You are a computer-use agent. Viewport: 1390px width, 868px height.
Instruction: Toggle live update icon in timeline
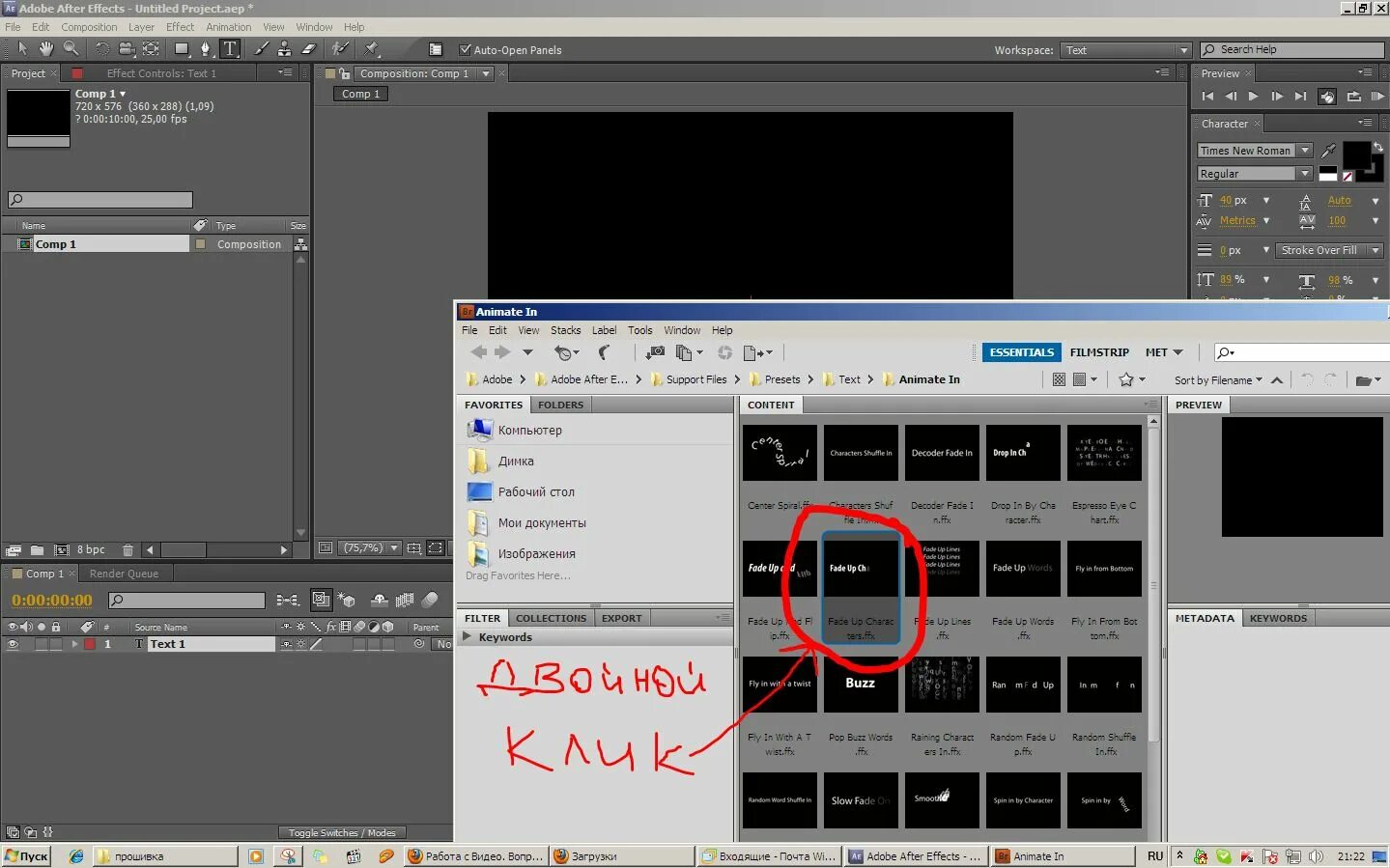tap(322, 601)
